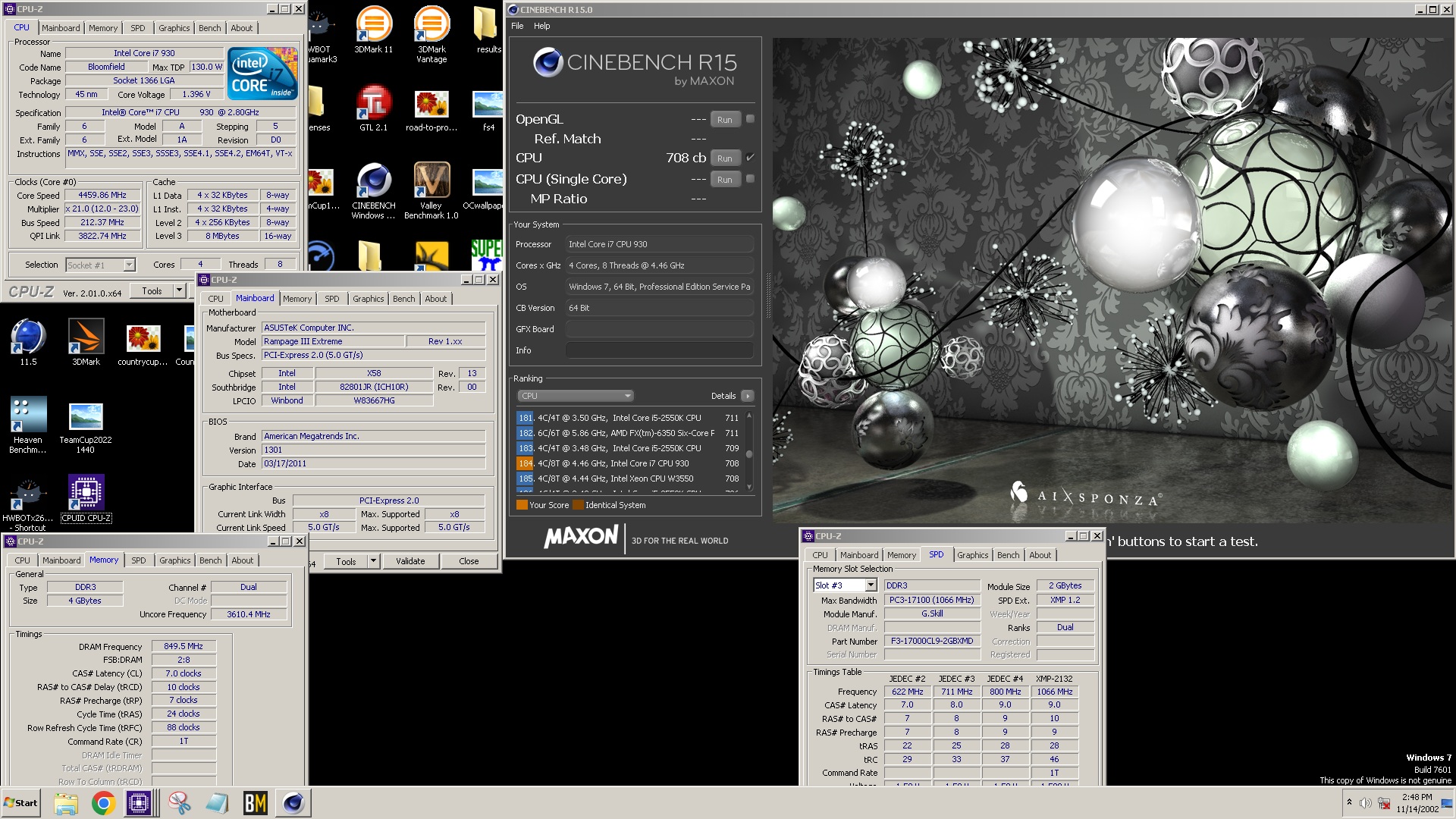The height and width of the screenshot is (819, 1456).
Task: Open the Windows Start menu
Action: (20, 803)
